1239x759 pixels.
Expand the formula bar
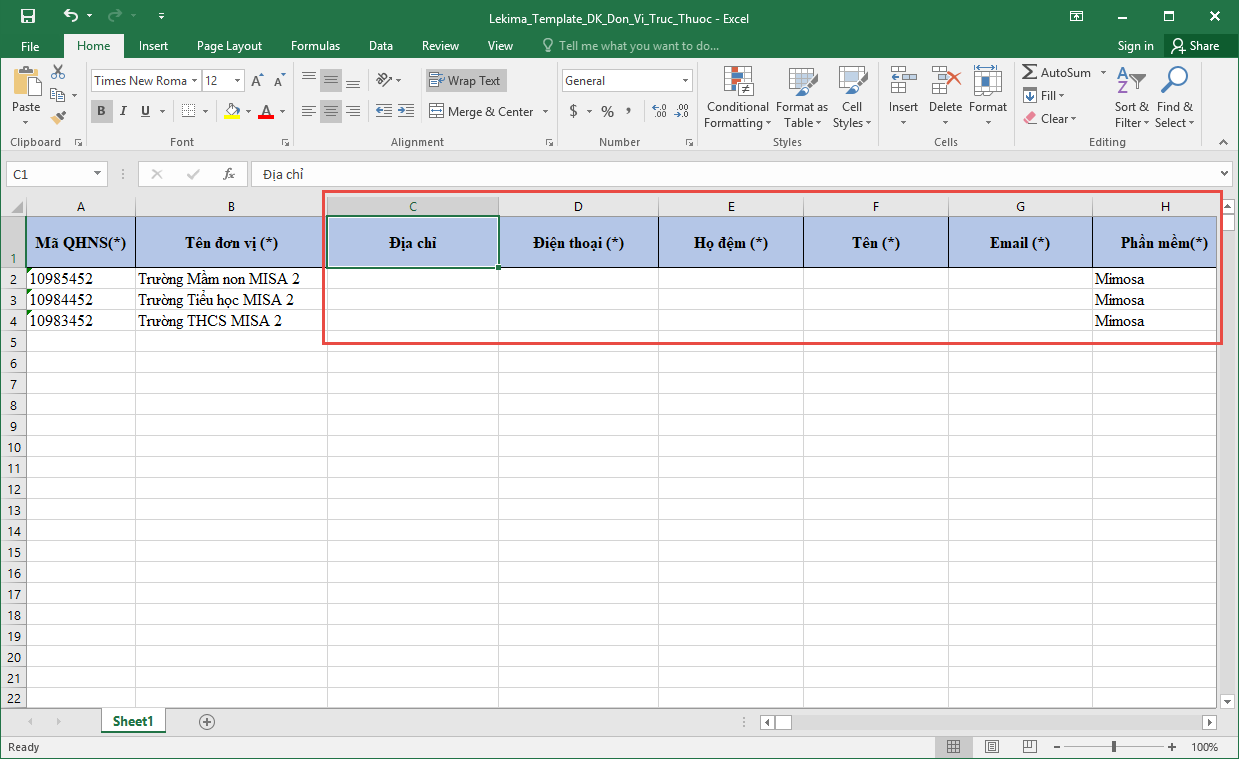point(1225,174)
